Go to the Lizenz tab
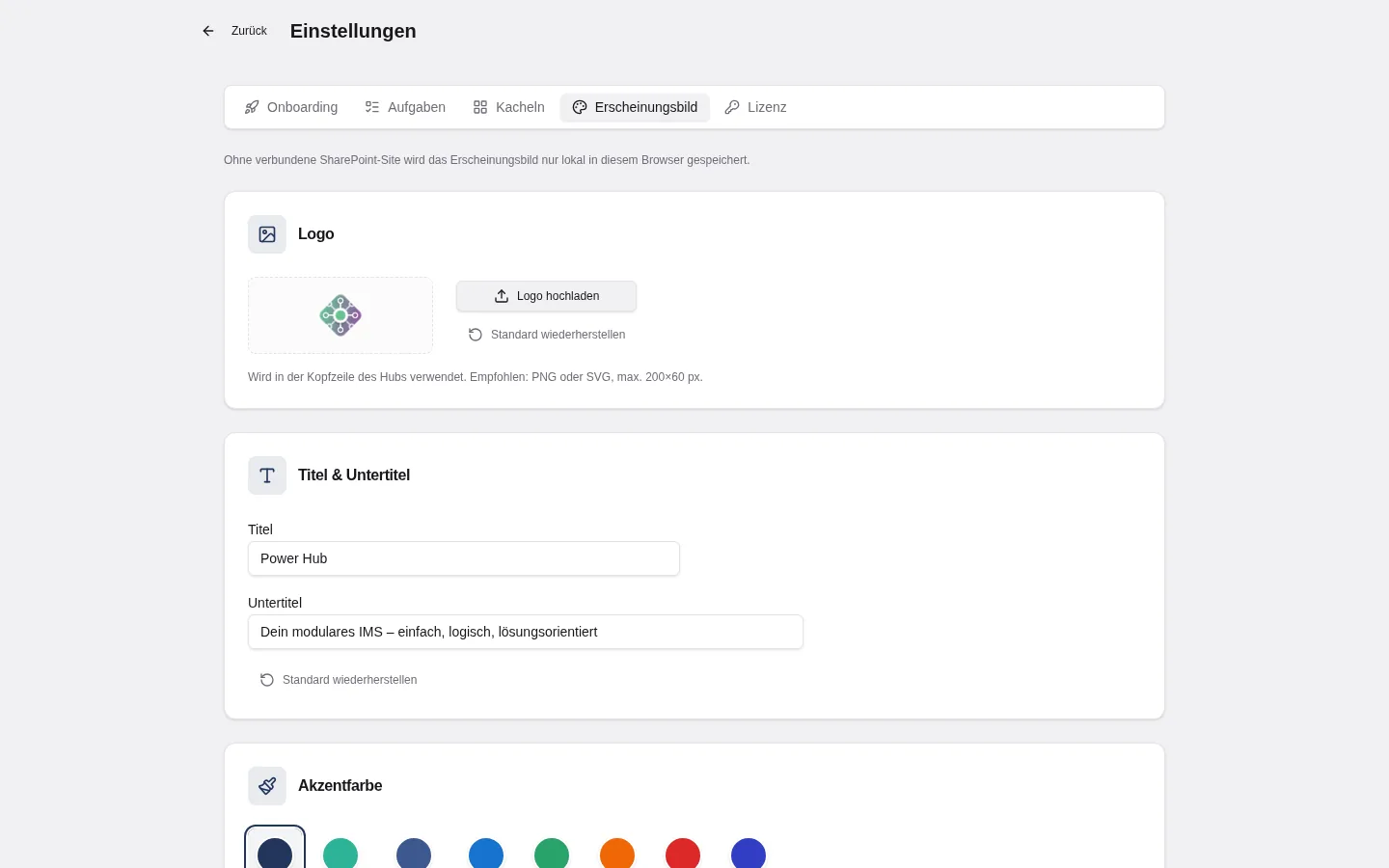 (756, 107)
